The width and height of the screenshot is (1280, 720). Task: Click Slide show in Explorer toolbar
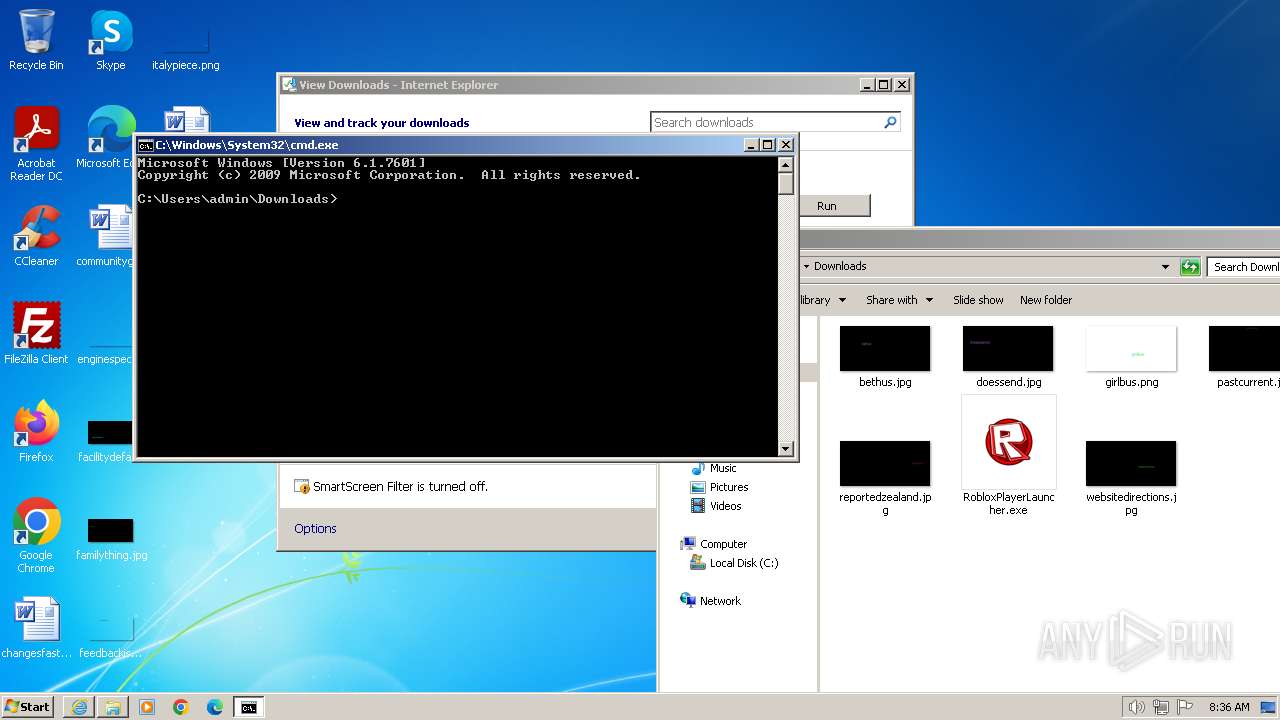(x=978, y=300)
